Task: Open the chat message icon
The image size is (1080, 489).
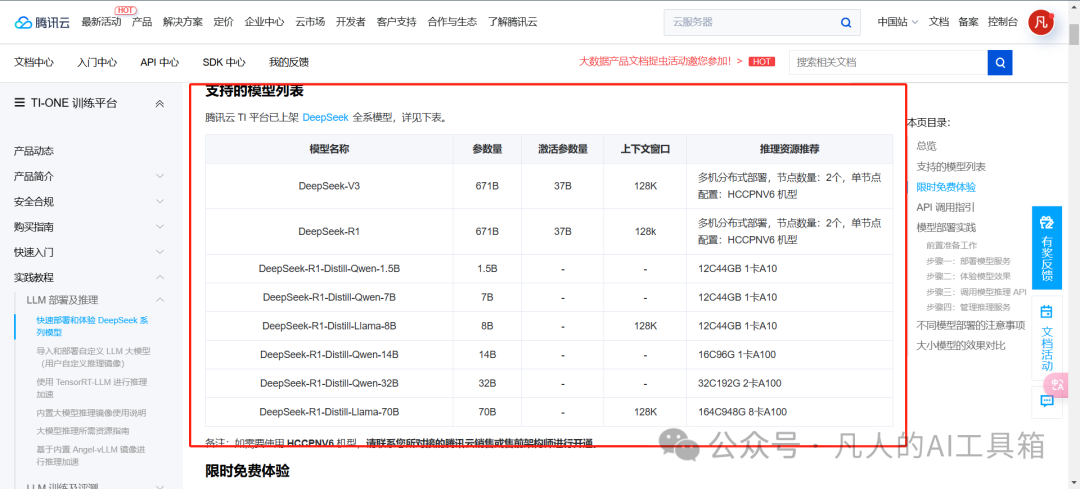Action: coord(1046,402)
